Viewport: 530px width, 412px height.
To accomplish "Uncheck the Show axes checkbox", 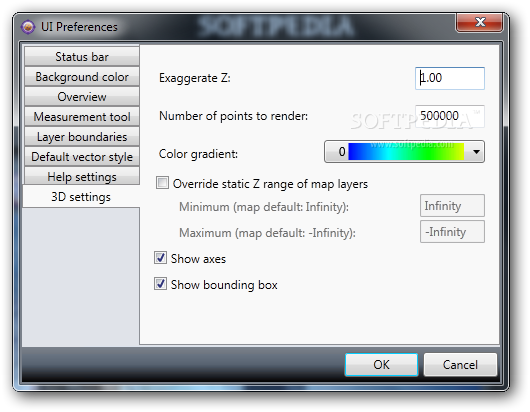I will pyautogui.click(x=160, y=258).
